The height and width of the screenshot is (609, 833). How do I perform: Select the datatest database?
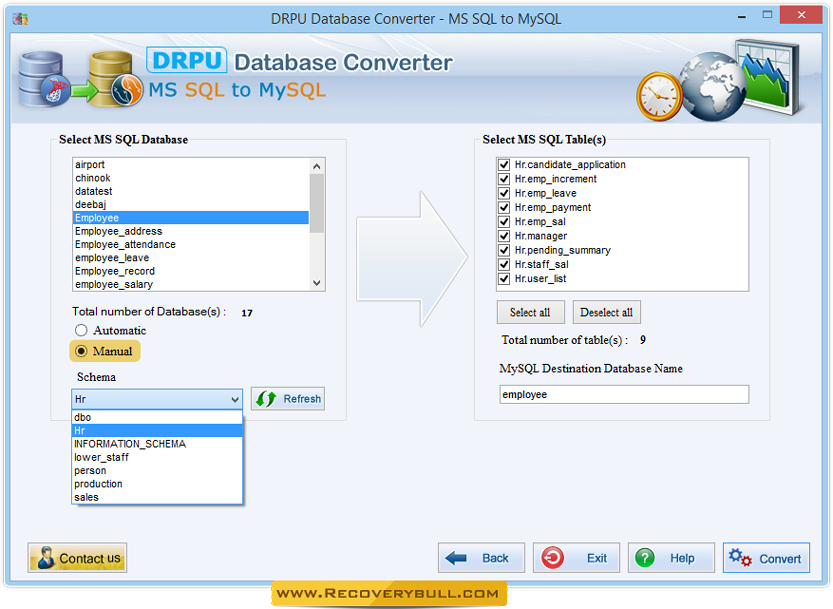pyautogui.click(x=191, y=191)
